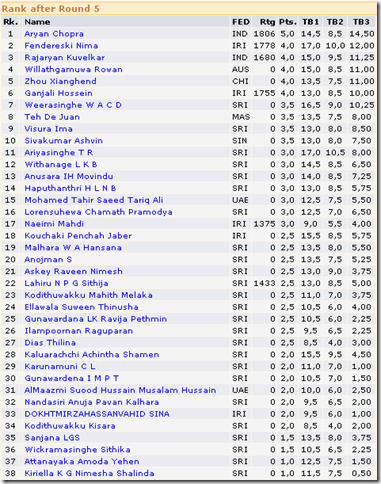Click the MAS federation cell for Teh De Juan
This screenshot has height=484, width=381.
pos(241,117)
